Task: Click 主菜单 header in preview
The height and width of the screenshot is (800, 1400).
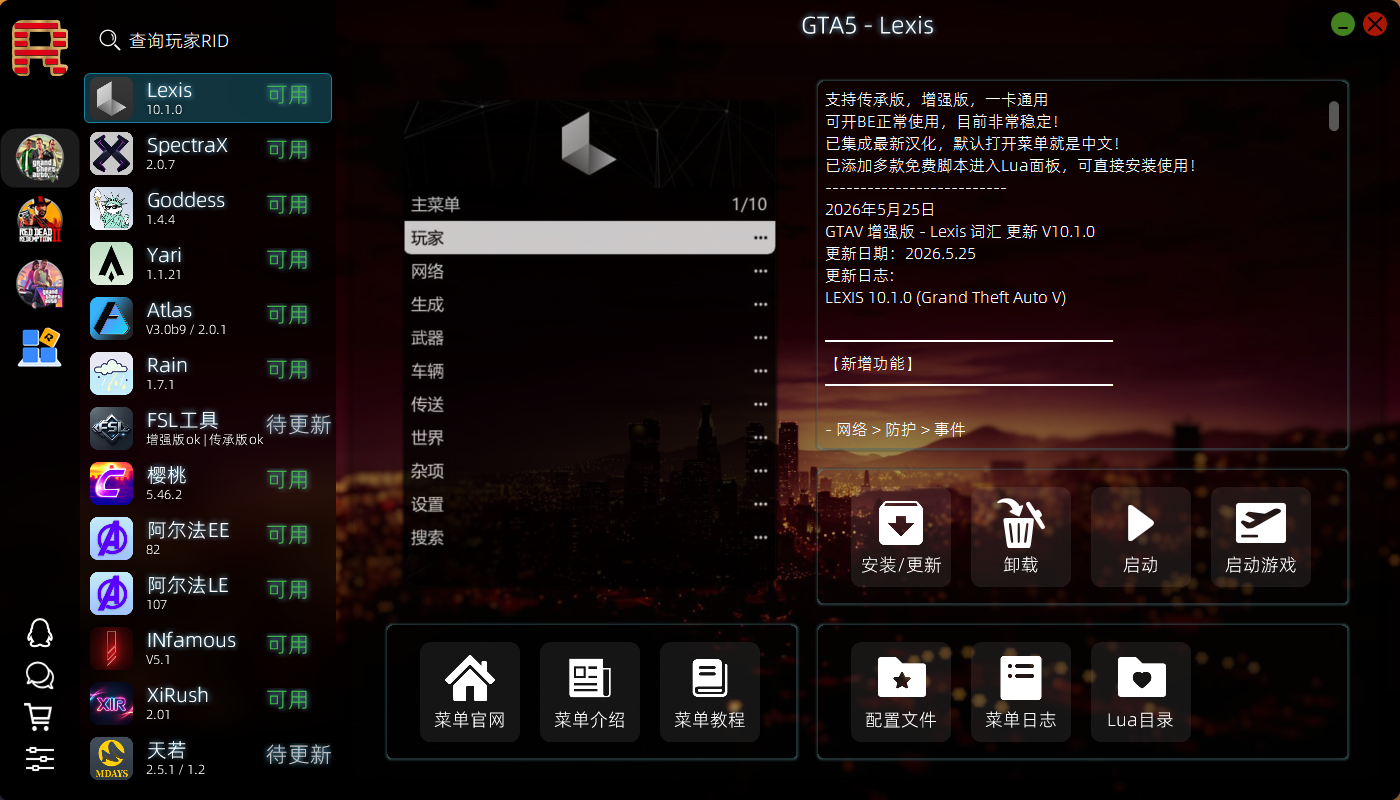Action: coord(436,204)
